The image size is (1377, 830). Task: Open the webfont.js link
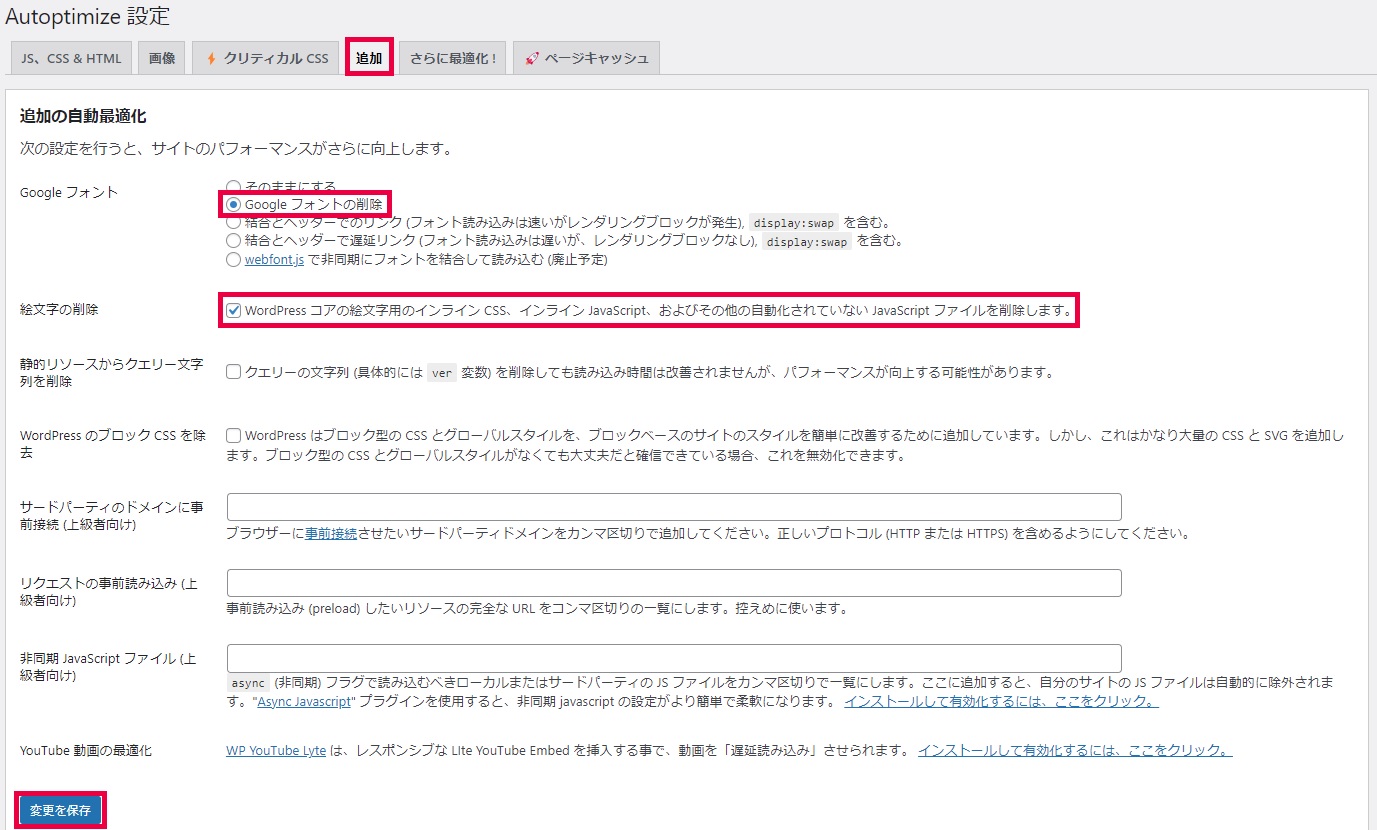[x=274, y=259]
